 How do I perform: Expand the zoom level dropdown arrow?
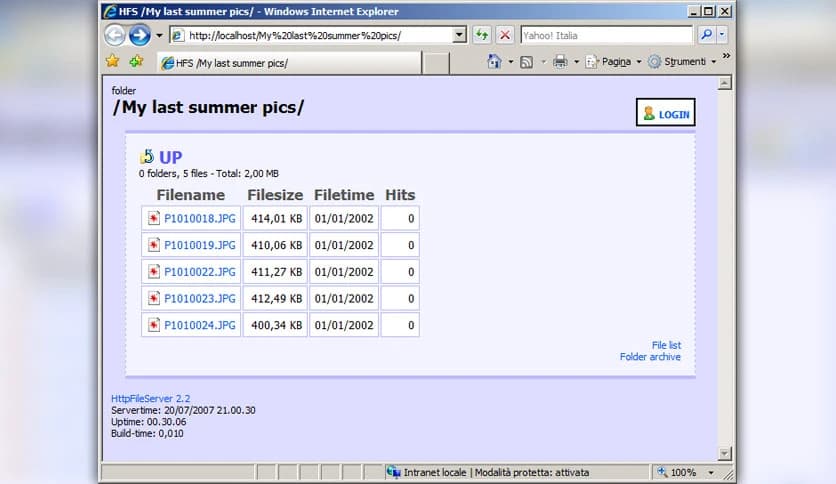[x=711, y=473]
